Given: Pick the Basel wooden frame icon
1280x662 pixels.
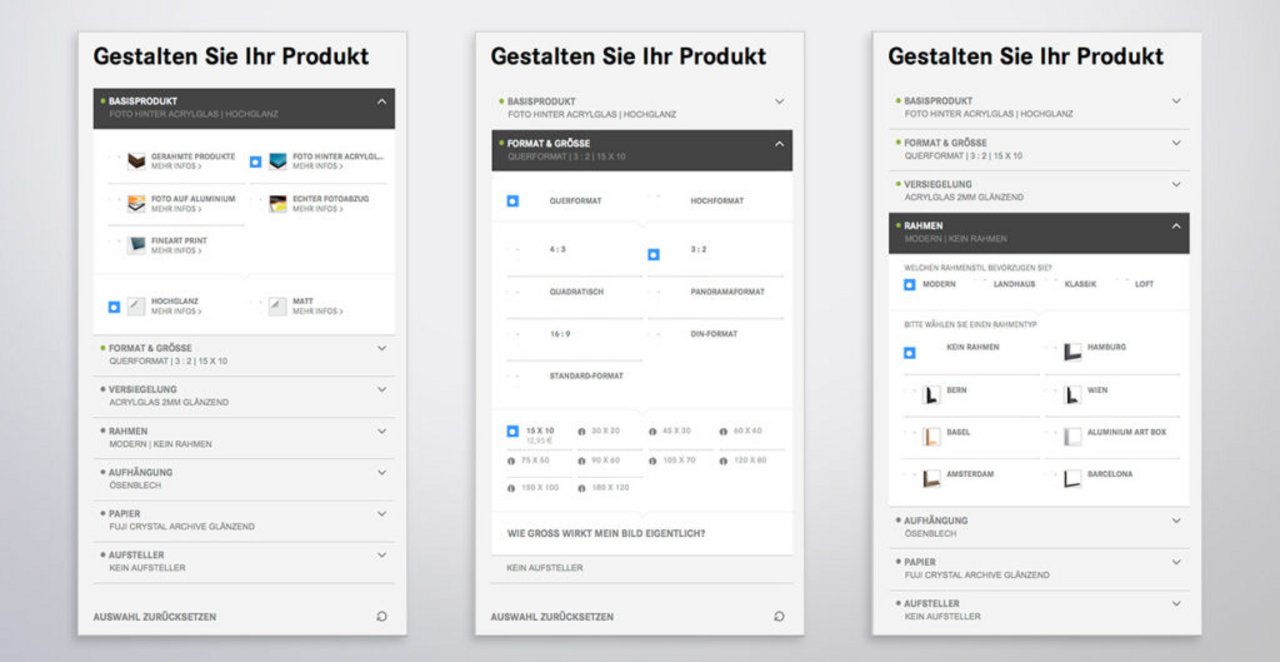Looking at the screenshot, I should [x=931, y=437].
